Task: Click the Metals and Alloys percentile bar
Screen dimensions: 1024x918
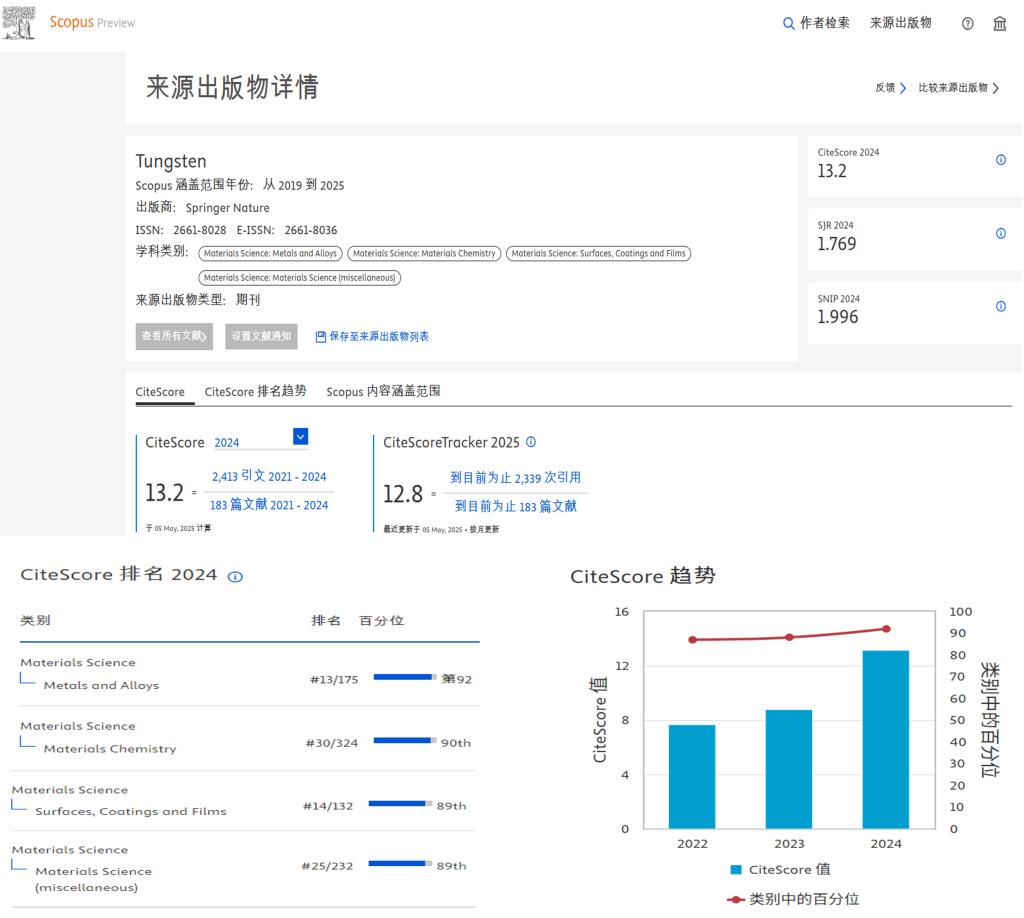Action: (404, 675)
